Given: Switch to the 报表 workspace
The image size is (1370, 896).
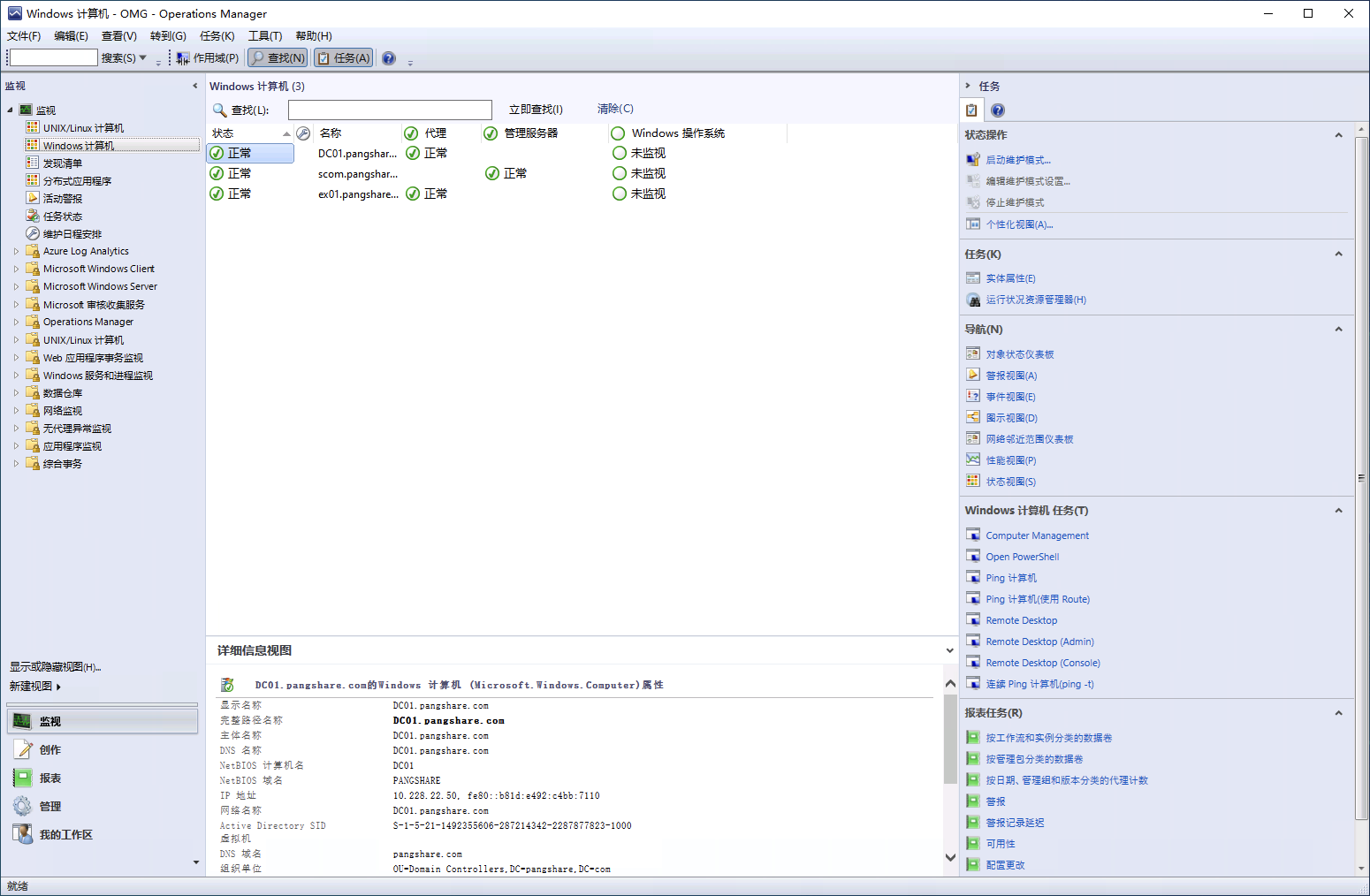Looking at the screenshot, I should [x=102, y=777].
